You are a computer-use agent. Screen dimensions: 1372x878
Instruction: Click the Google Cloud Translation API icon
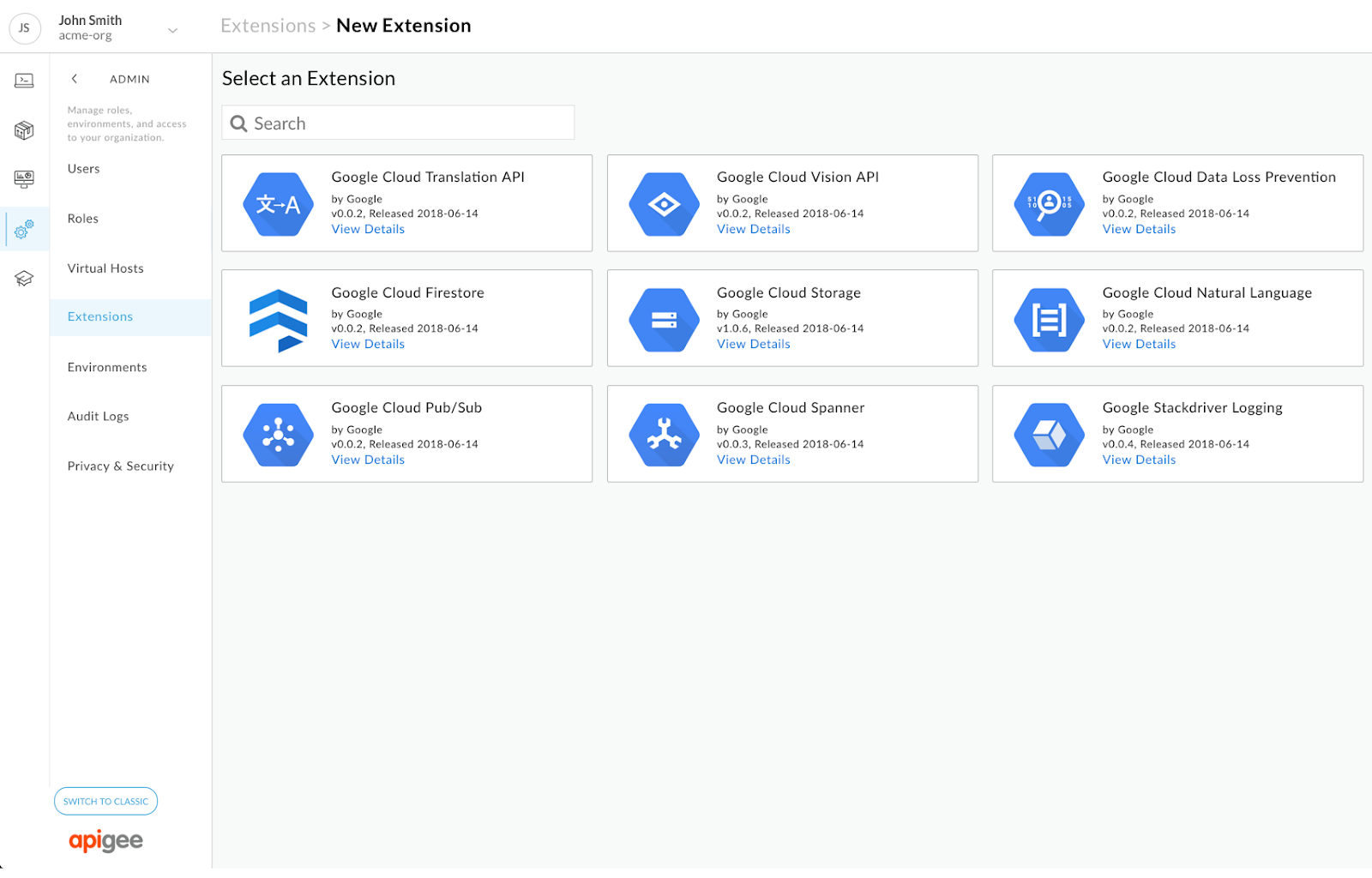pyautogui.click(x=278, y=204)
